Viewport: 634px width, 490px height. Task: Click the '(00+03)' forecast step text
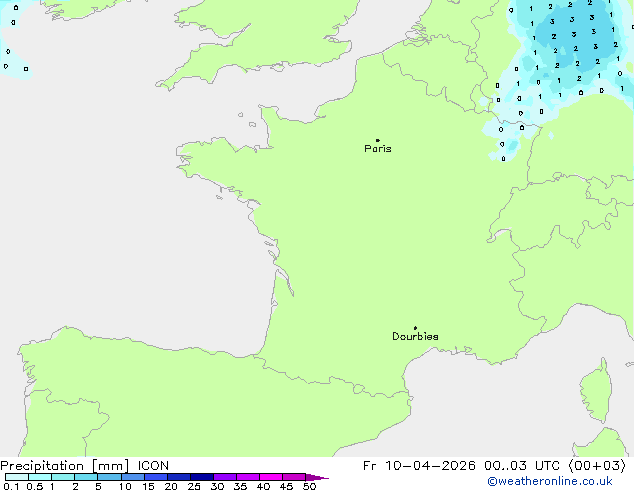(x=597, y=466)
